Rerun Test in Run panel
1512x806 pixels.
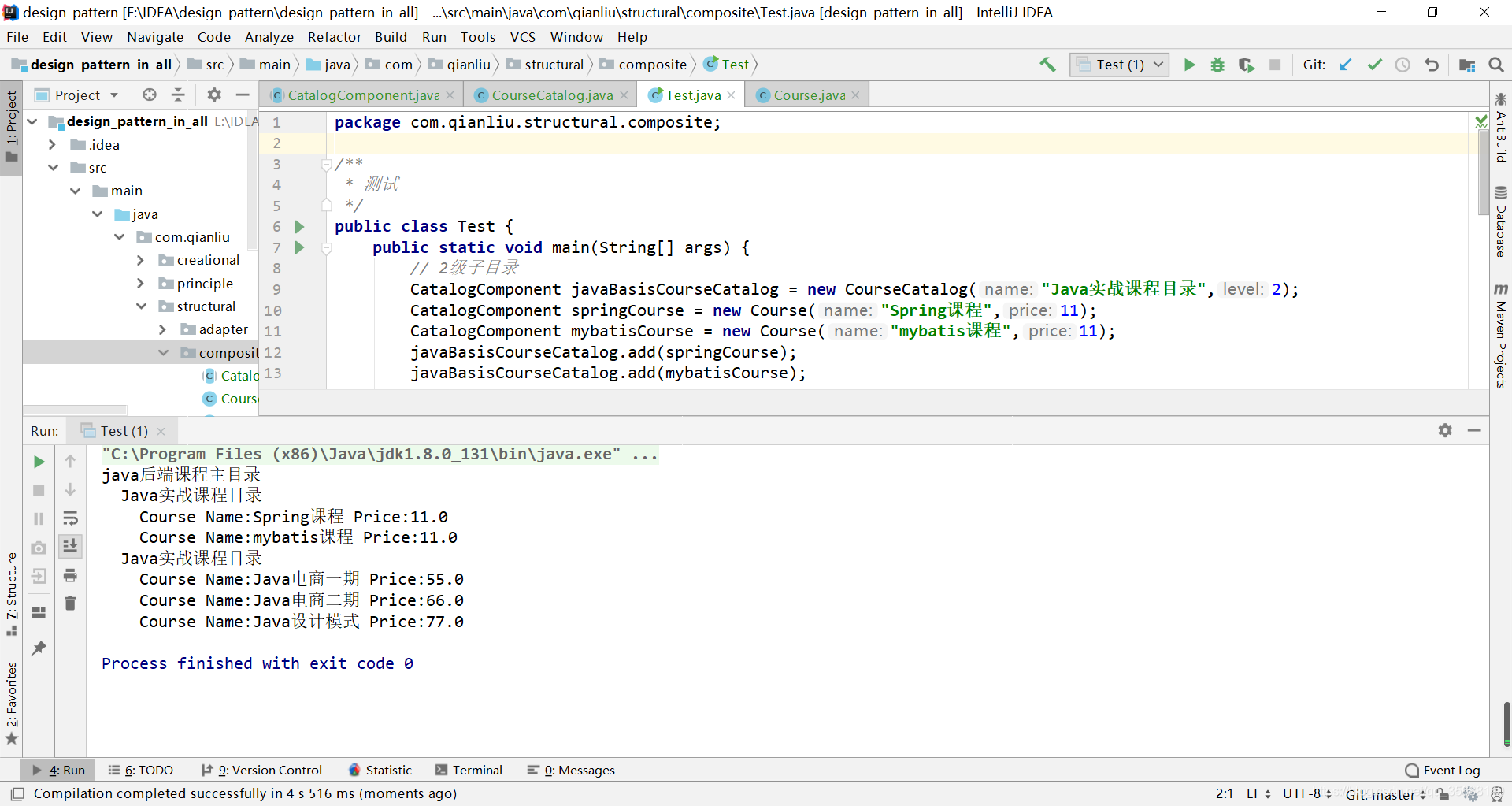point(39,462)
